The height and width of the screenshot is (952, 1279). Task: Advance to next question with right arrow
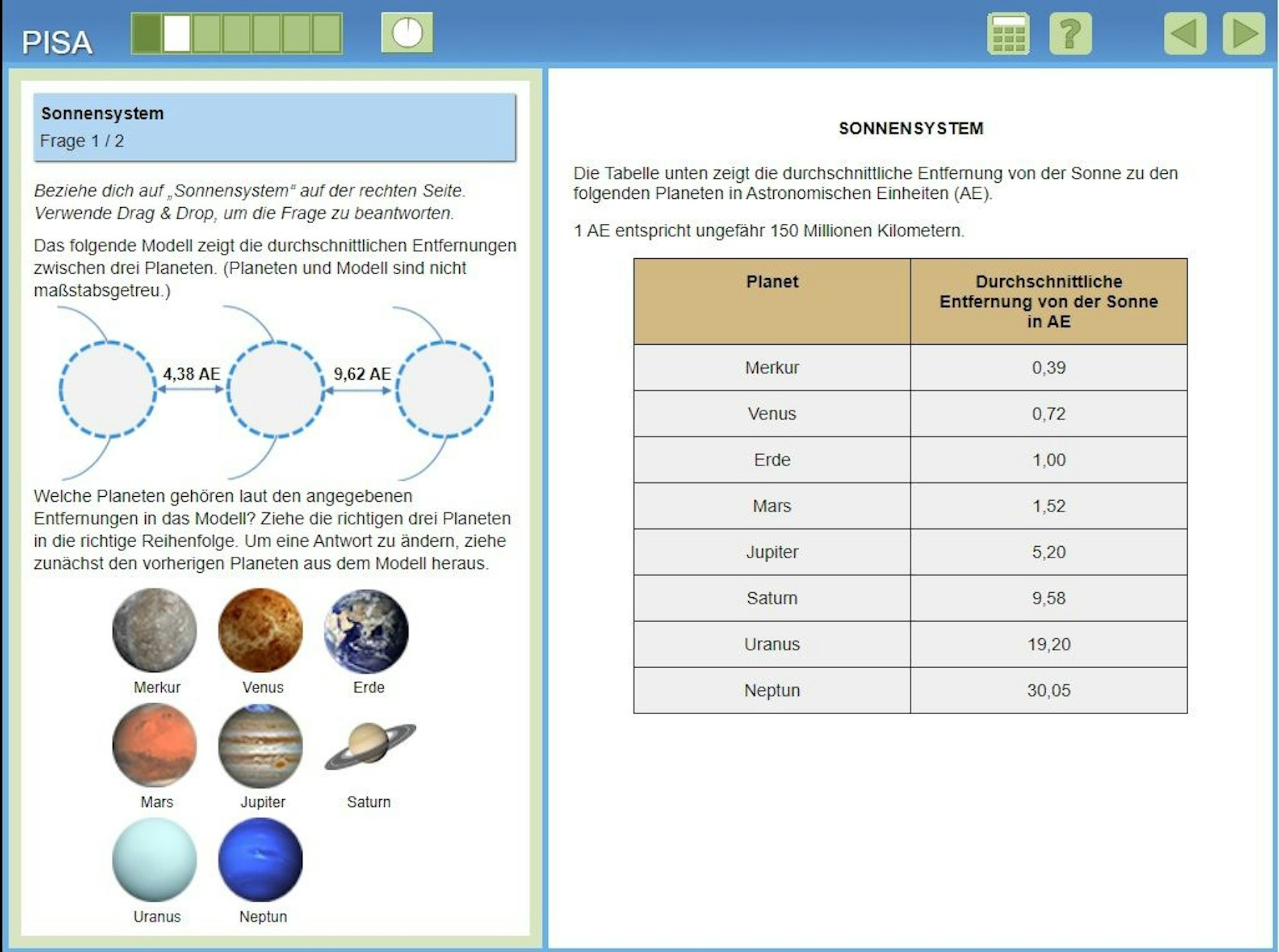[1243, 34]
